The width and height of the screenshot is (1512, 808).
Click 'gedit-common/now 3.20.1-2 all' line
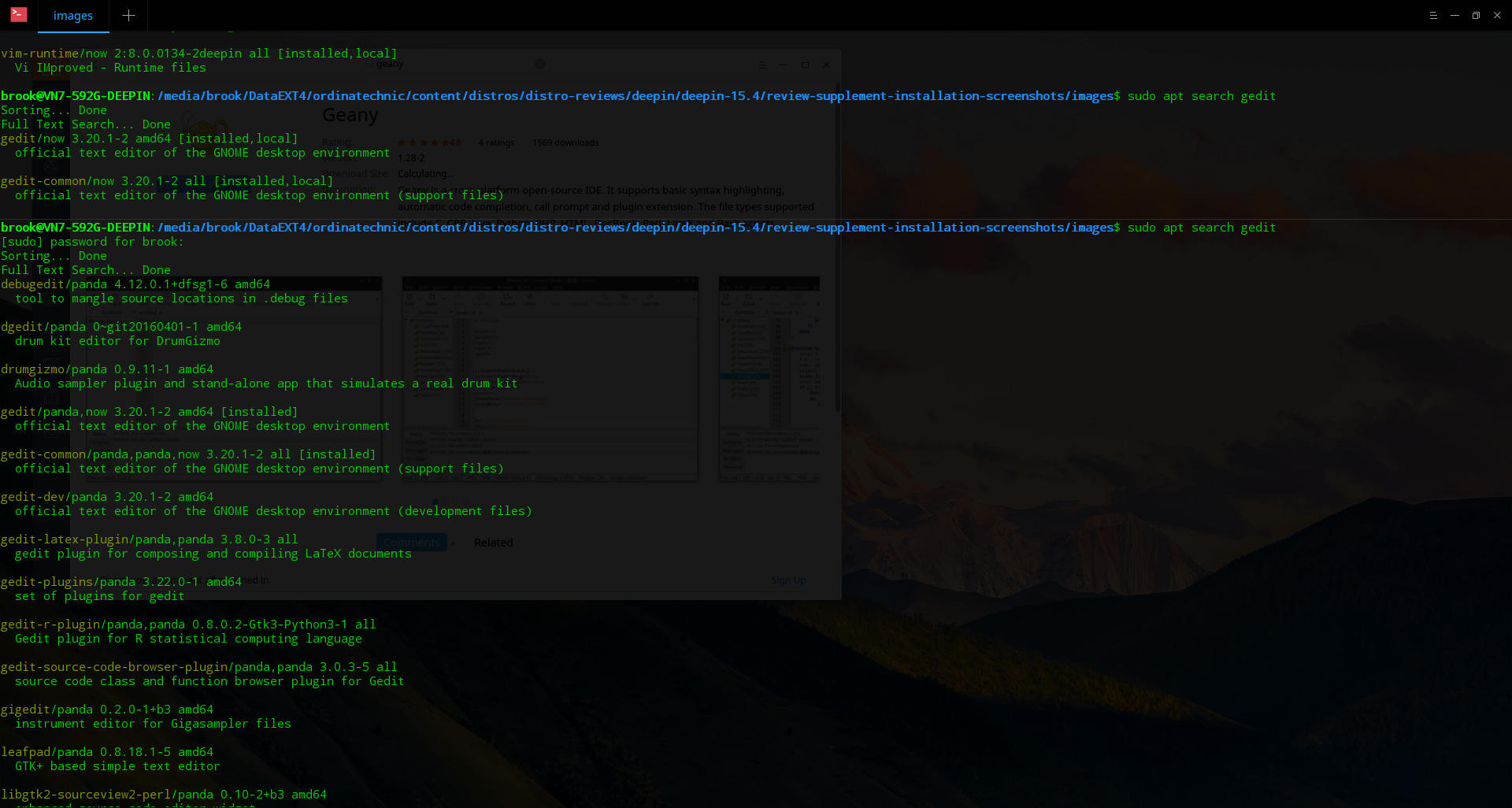click(x=167, y=181)
